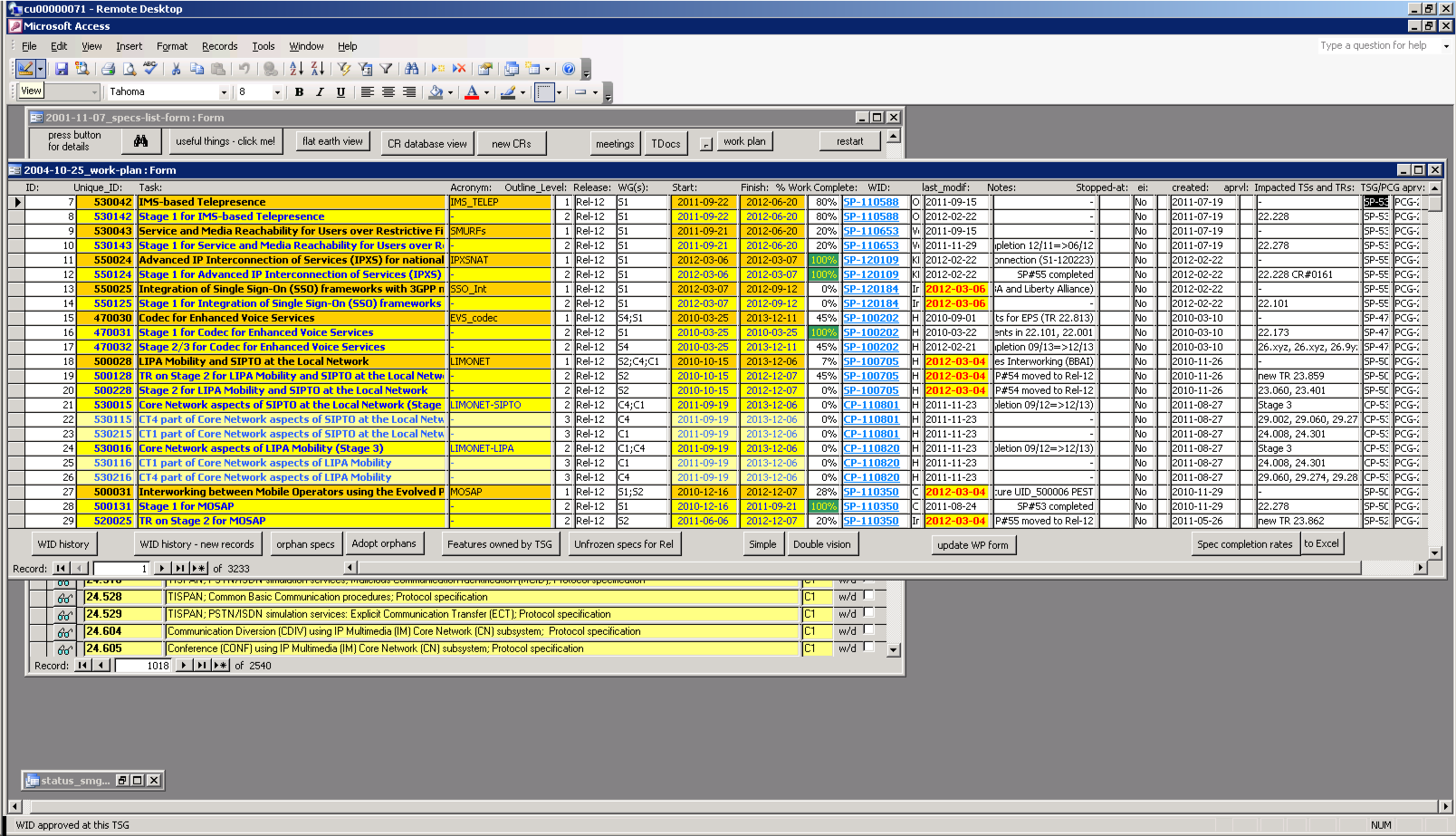
Task: Click the Print icon in toolbar
Action: point(109,69)
